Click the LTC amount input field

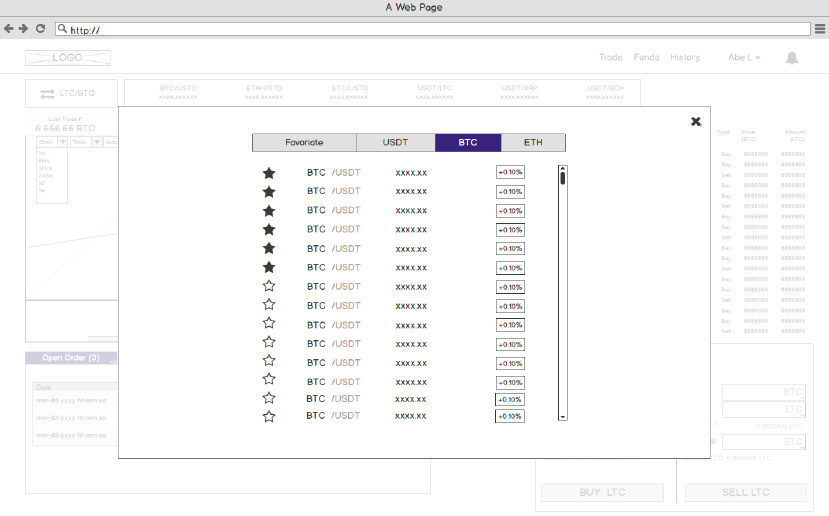point(763,409)
